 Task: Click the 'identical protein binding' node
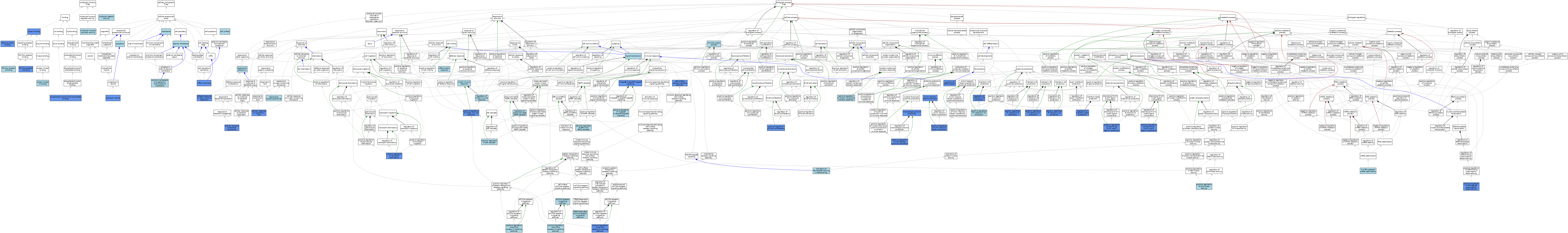point(7,44)
